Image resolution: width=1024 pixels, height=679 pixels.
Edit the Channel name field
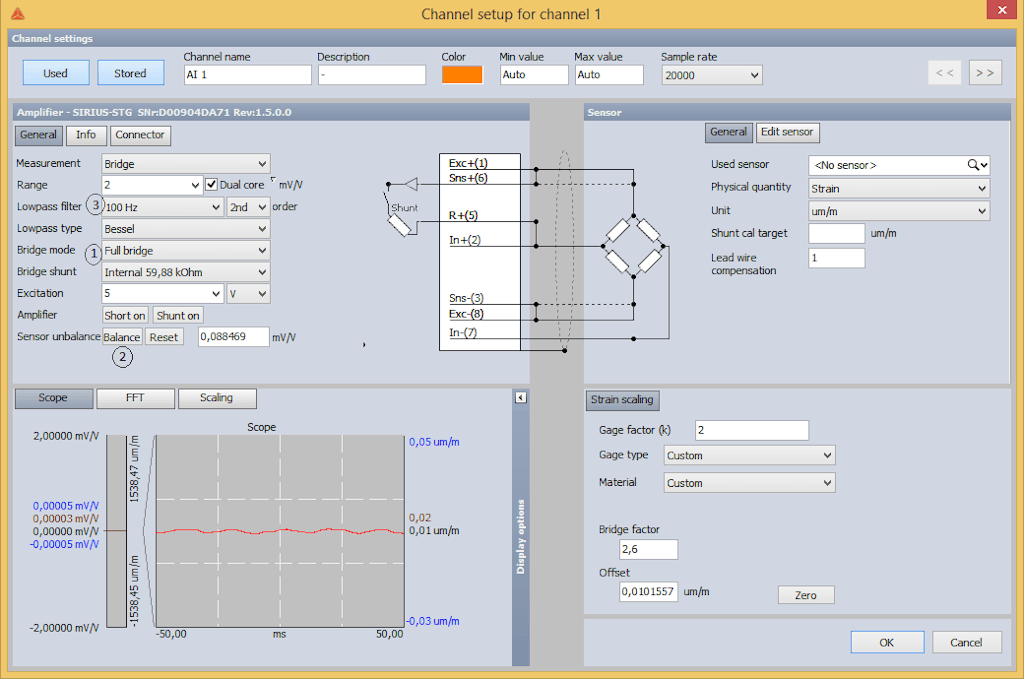(247, 74)
